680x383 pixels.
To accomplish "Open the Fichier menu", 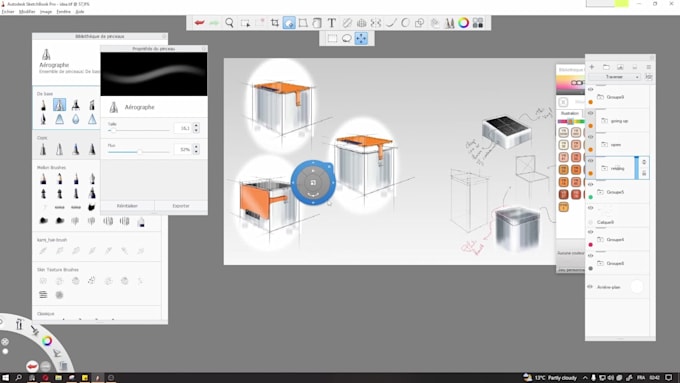I will 8,12.
